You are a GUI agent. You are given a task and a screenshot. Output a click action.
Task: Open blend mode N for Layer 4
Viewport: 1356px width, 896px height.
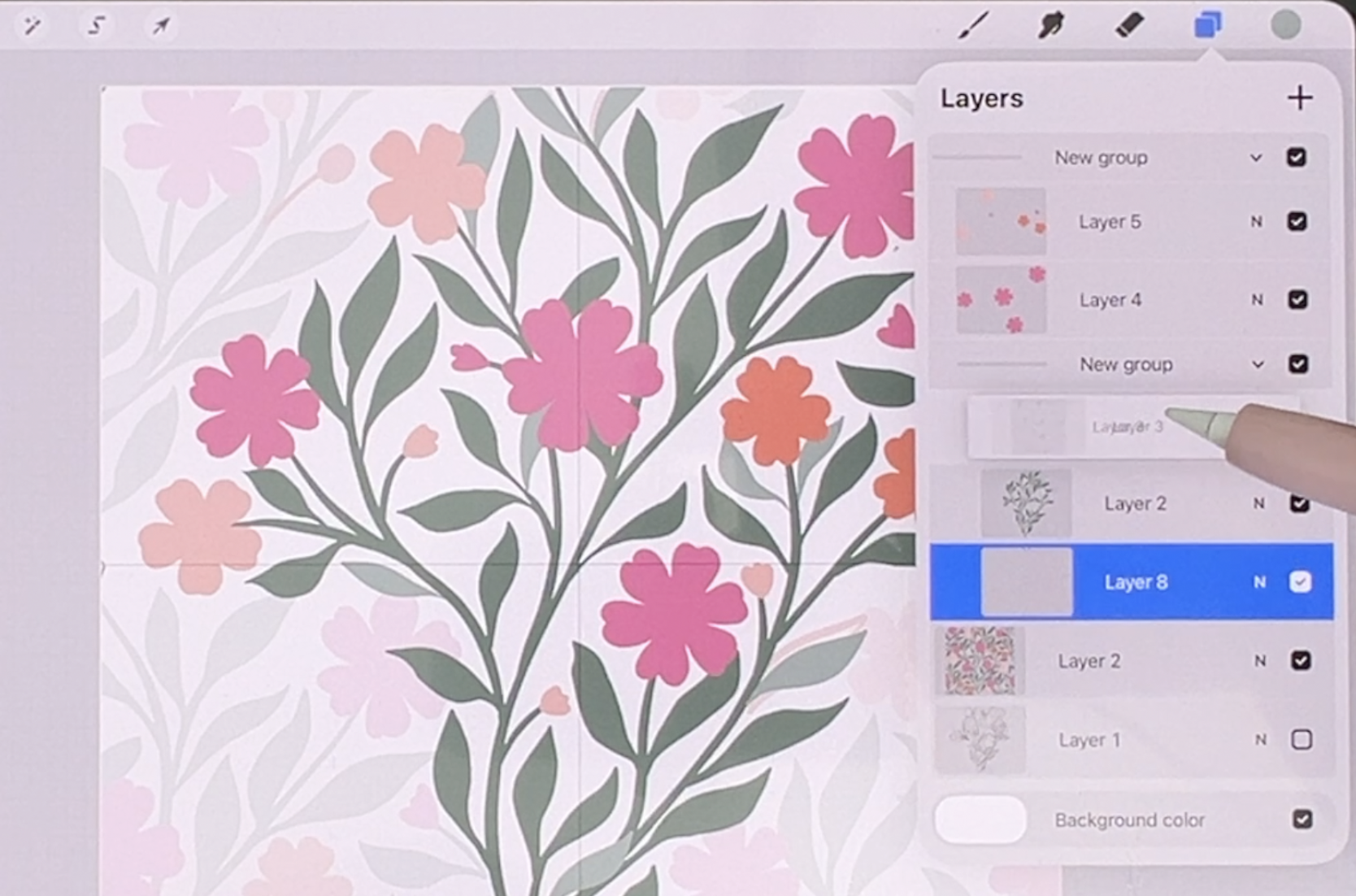coord(1258,300)
